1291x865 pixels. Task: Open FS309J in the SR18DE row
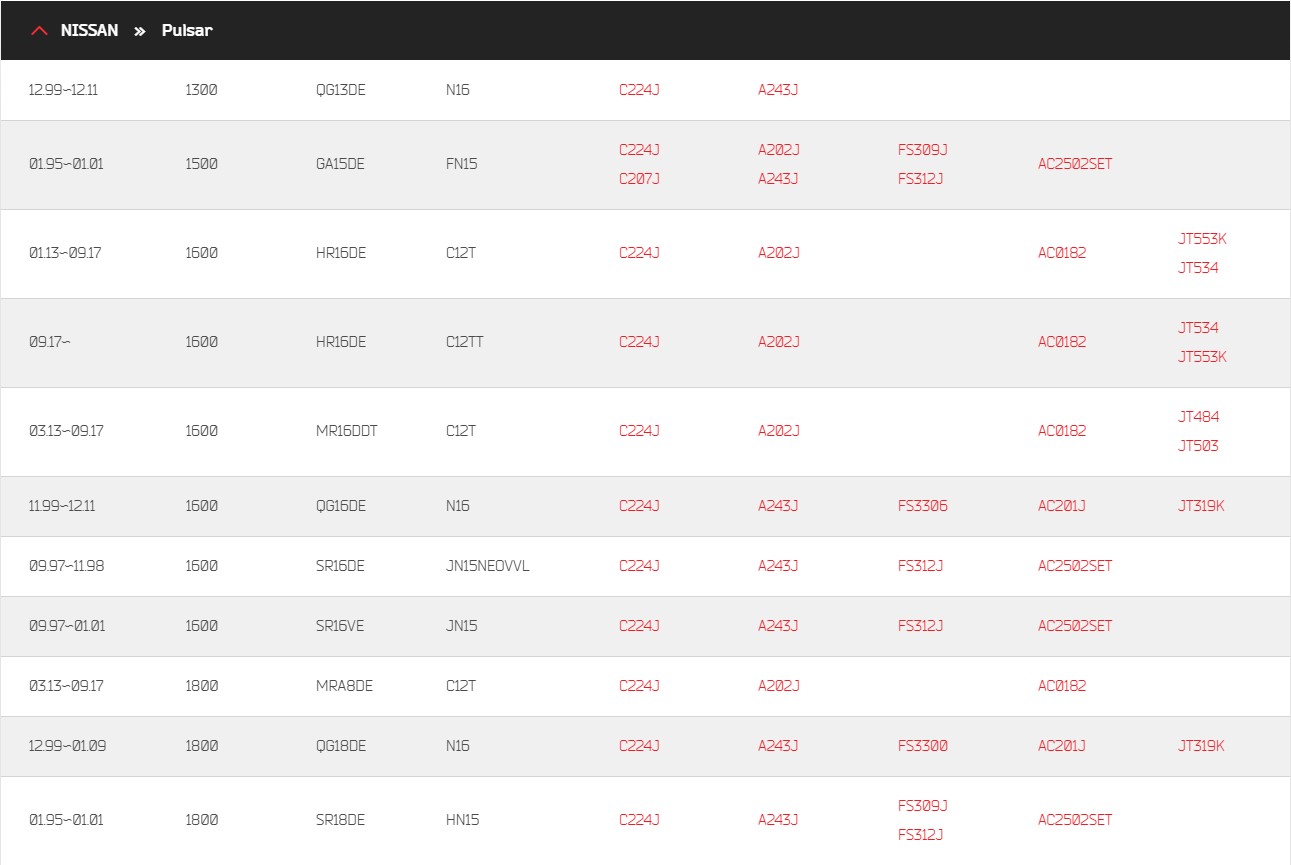click(923, 806)
